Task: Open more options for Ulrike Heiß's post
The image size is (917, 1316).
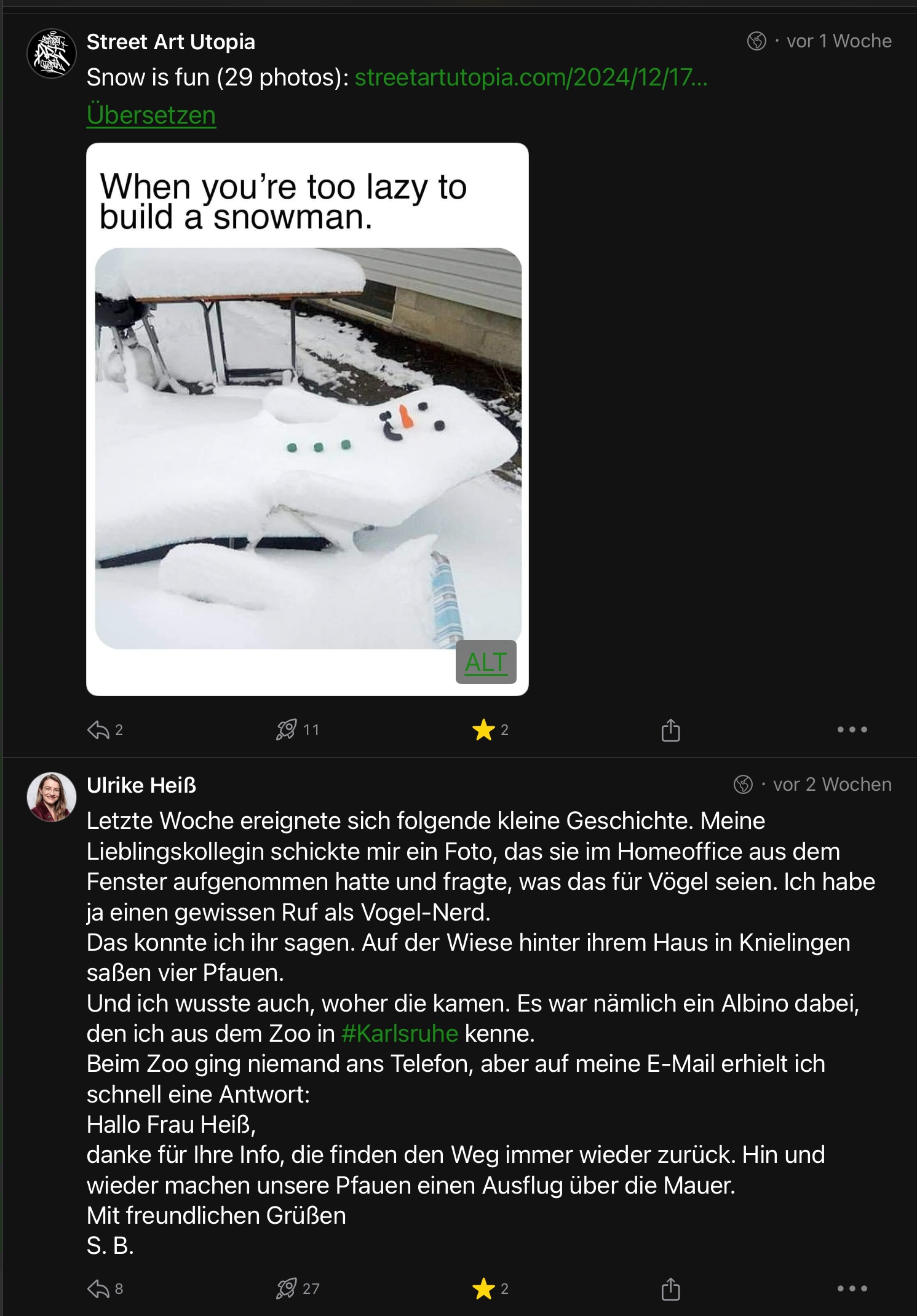Action: pyautogui.click(x=852, y=1288)
